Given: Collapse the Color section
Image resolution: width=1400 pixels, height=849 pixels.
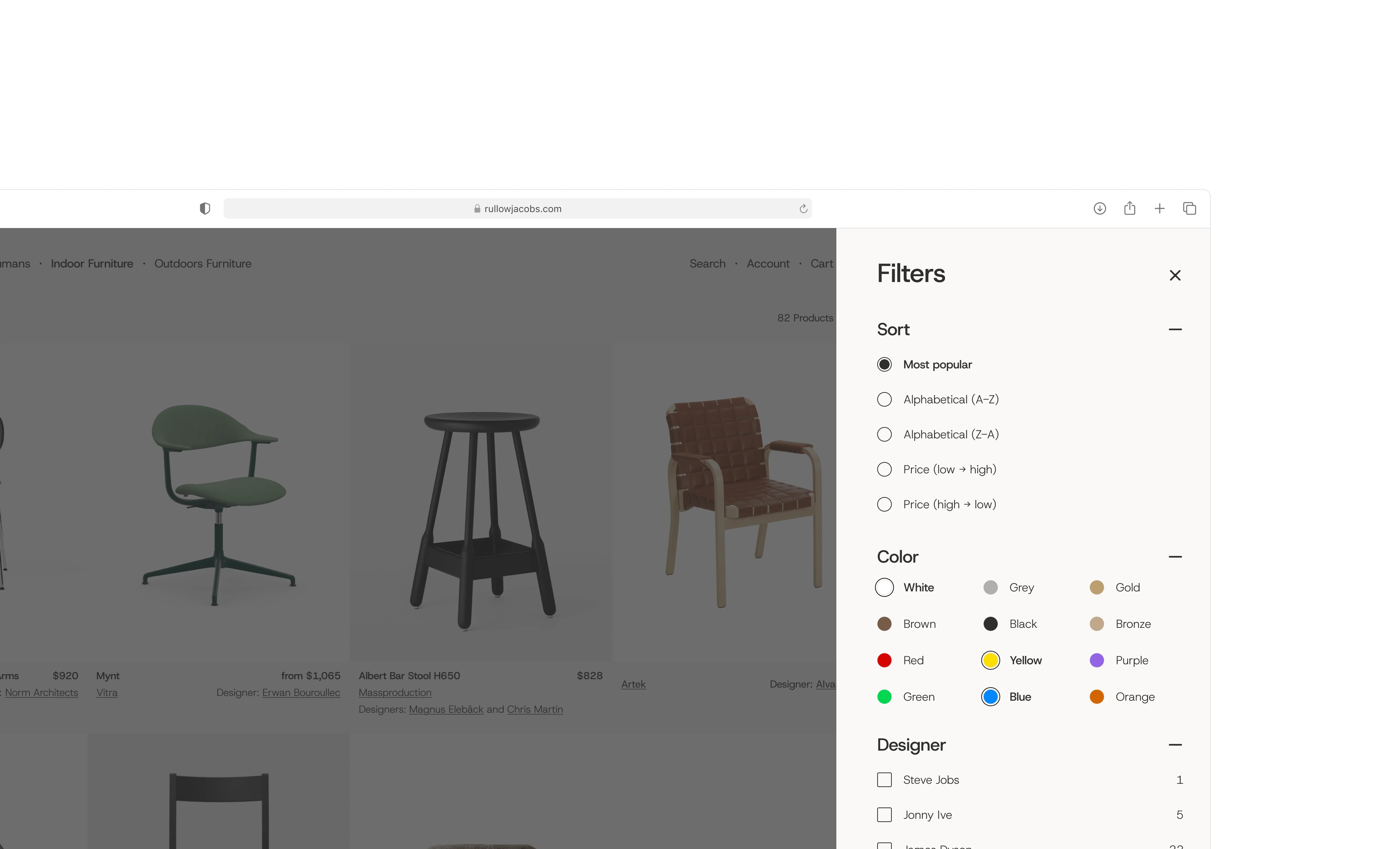Looking at the screenshot, I should [1175, 557].
